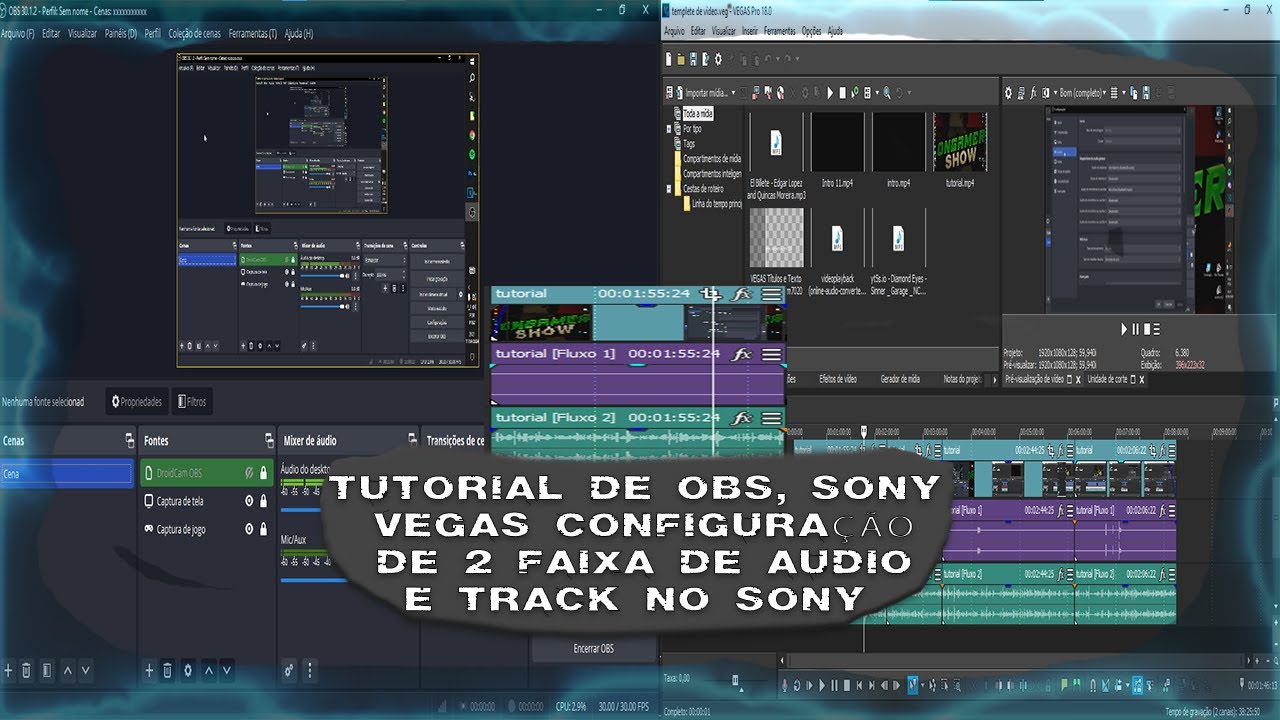Screen dimensions: 1280x720
Task: Open Inserir menu in VEGAS Pro
Action: coord(750,31)
